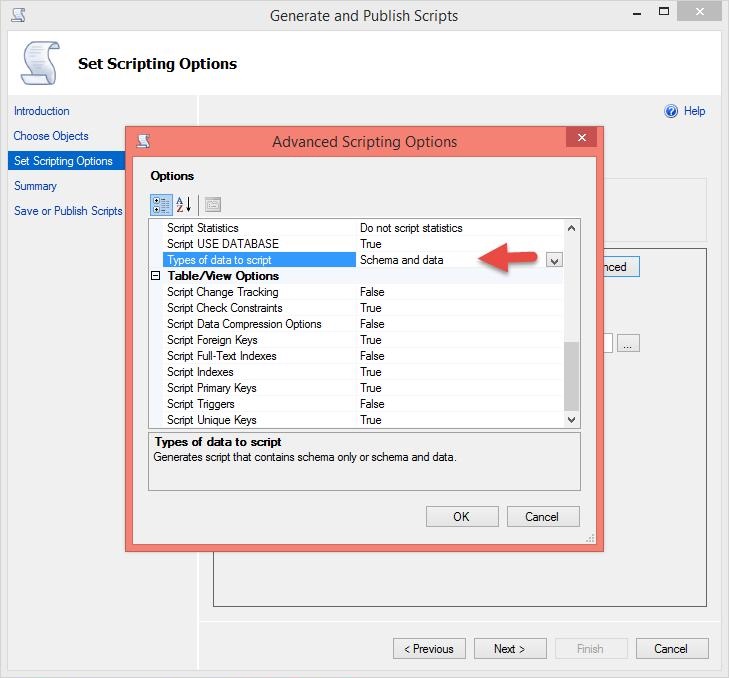
Task: Click the dialog resize grip corner
Action: point(590,538)
